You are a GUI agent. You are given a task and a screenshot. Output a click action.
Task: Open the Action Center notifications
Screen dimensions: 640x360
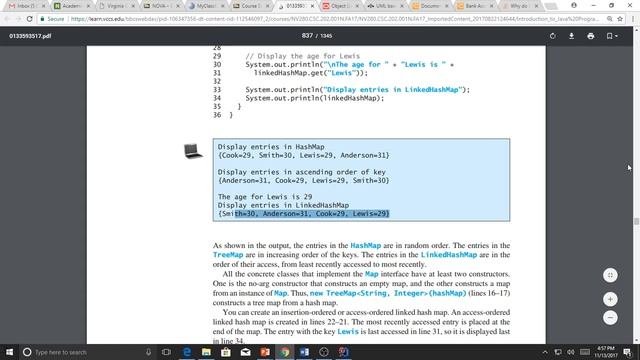627,352
